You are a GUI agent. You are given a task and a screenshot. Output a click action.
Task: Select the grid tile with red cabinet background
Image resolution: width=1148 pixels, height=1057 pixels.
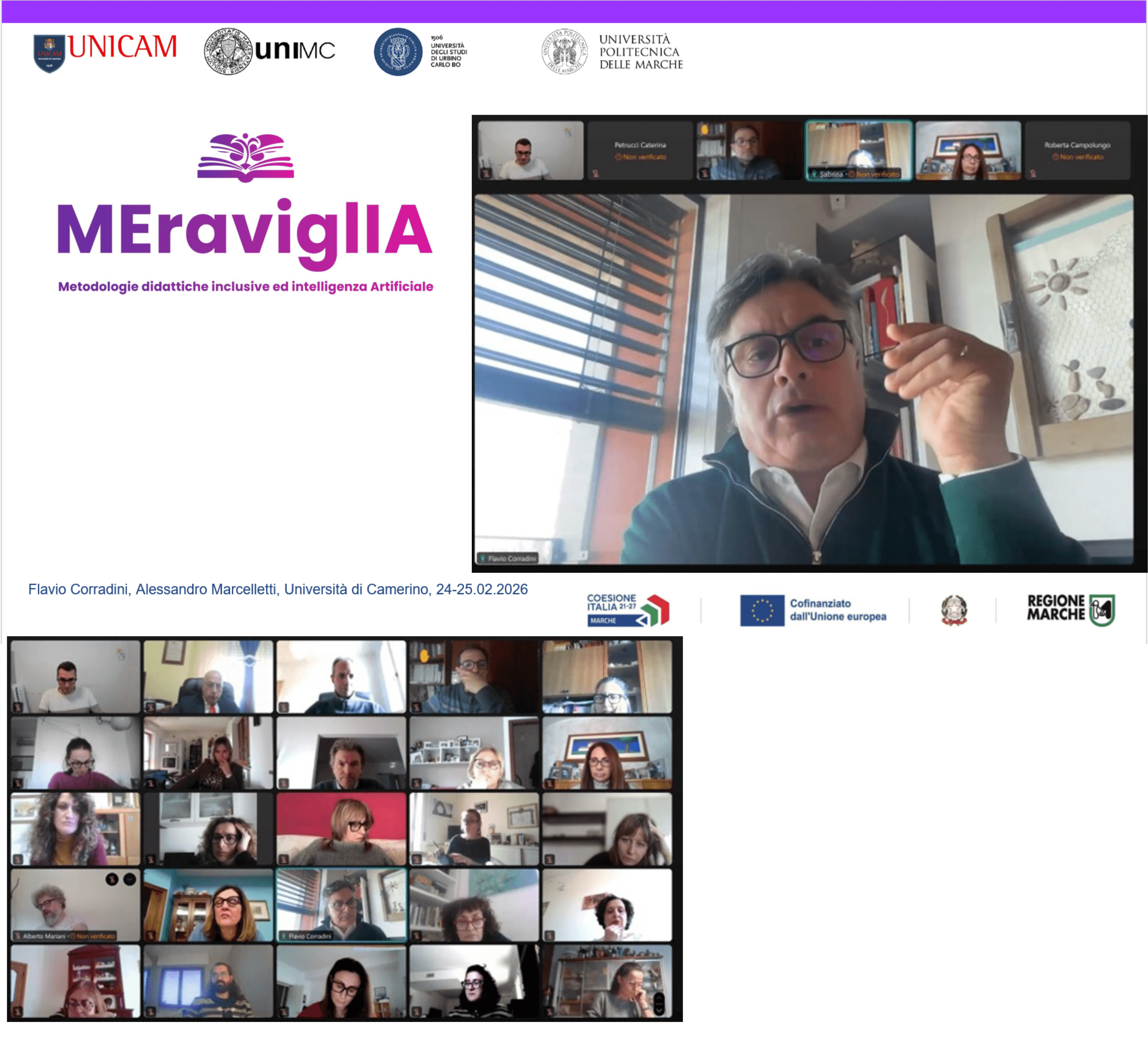(x=76, y=982)
